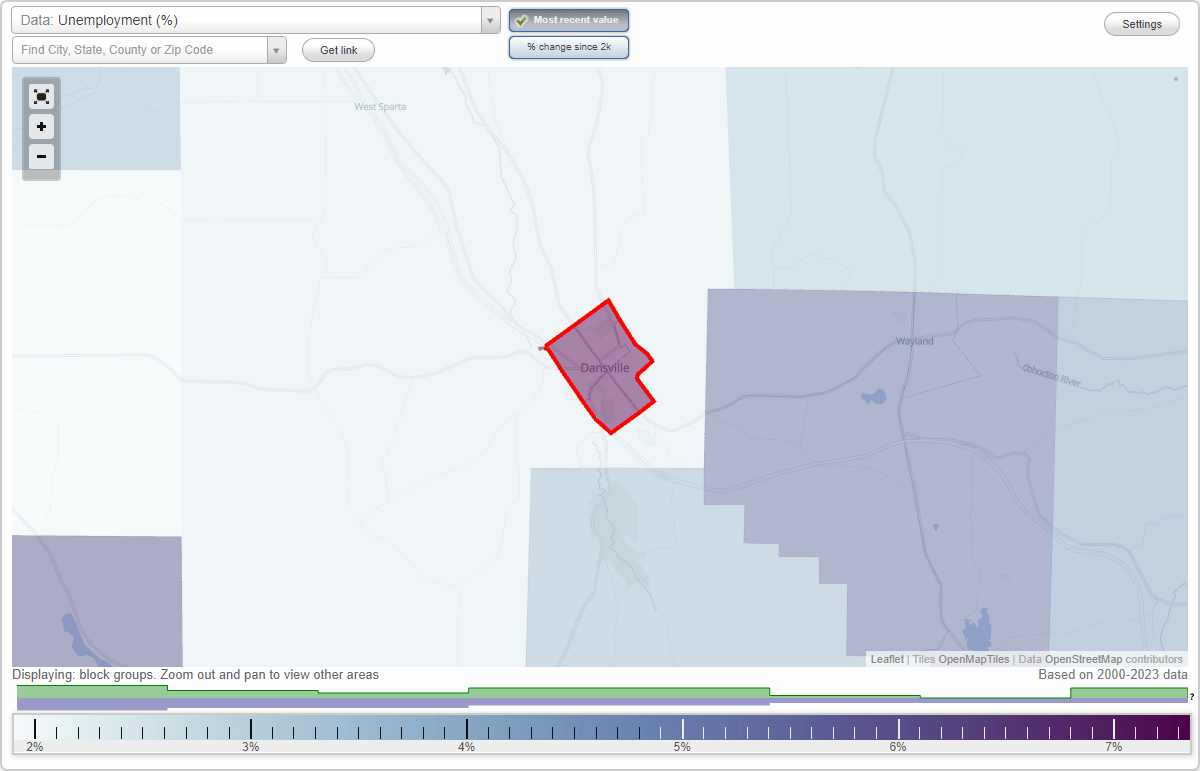Click the Find City search field

140,49
